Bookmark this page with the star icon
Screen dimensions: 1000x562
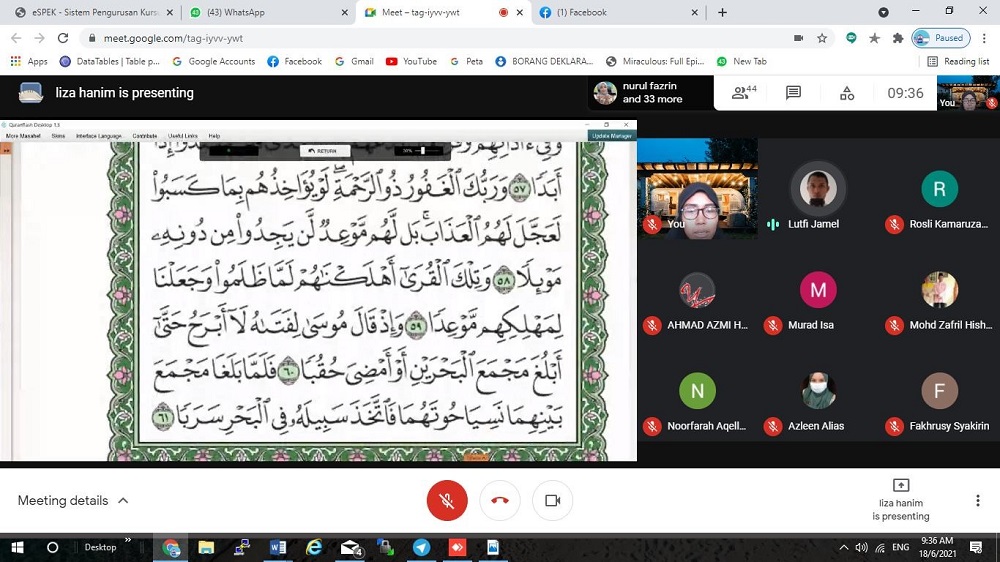coord(822,38)
